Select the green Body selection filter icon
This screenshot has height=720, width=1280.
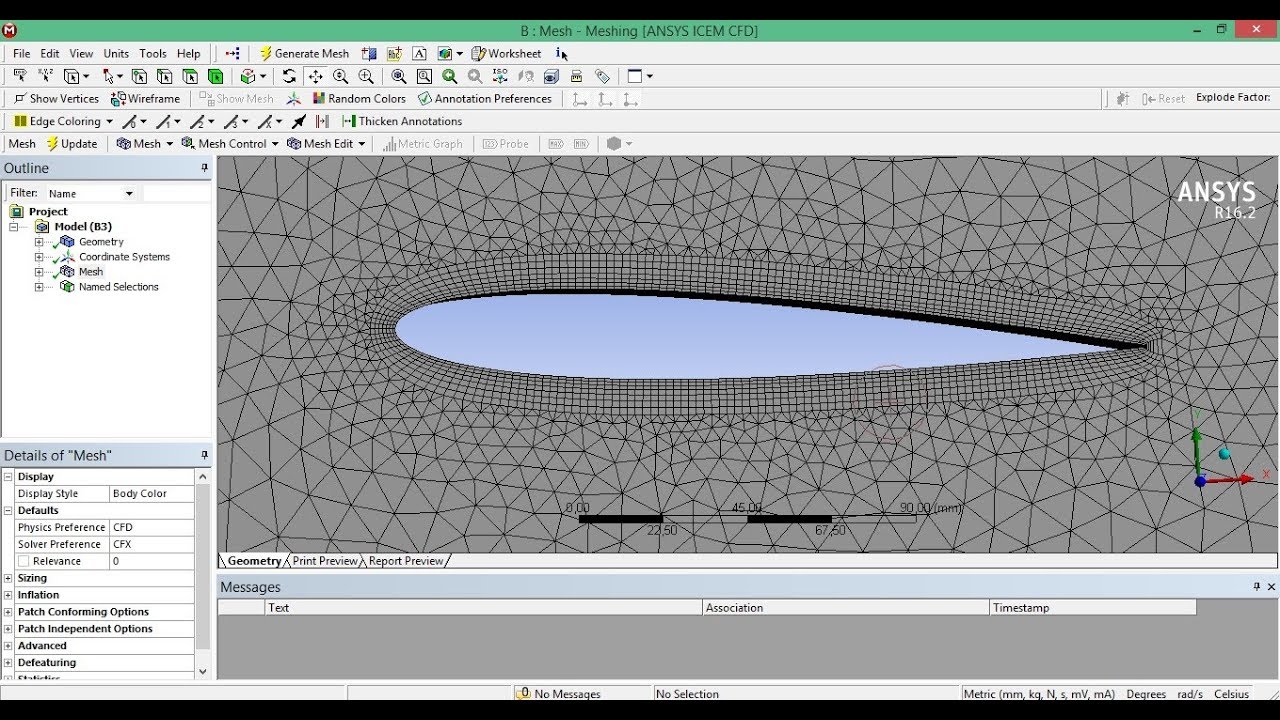(x=215, y=76)
